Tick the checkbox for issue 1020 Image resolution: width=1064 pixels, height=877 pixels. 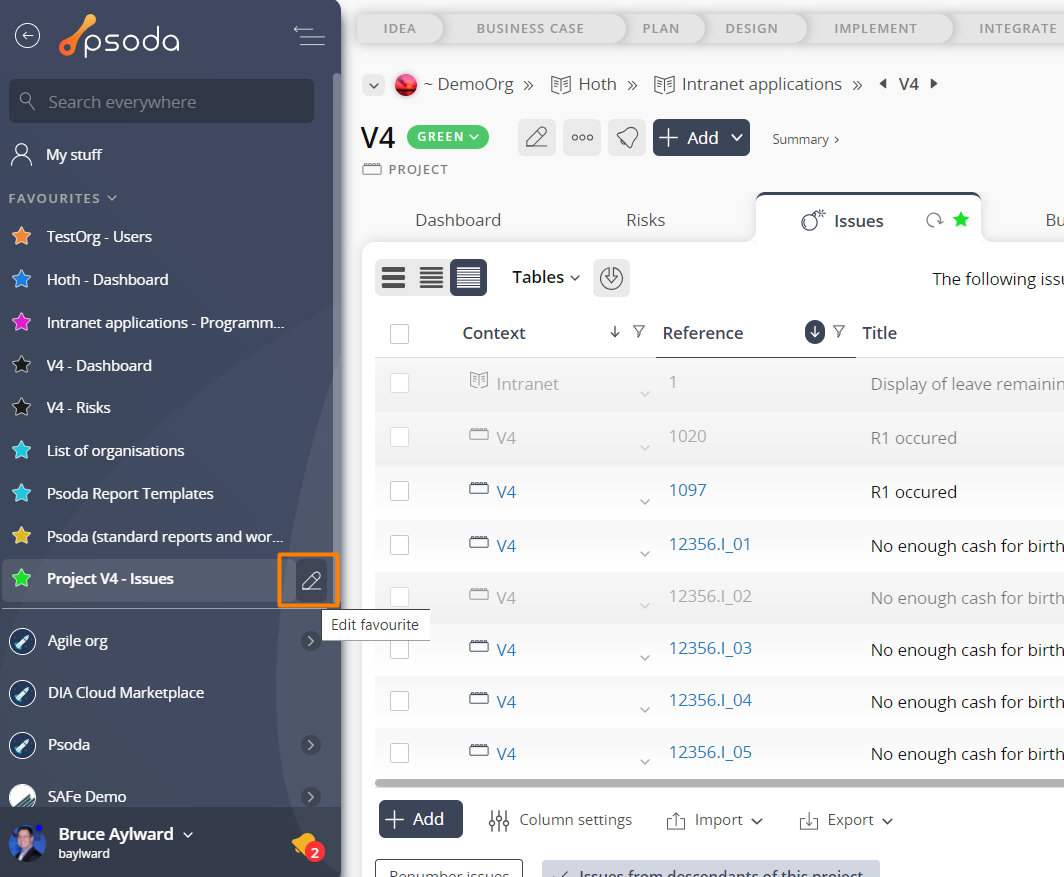(x=400, y=436)
